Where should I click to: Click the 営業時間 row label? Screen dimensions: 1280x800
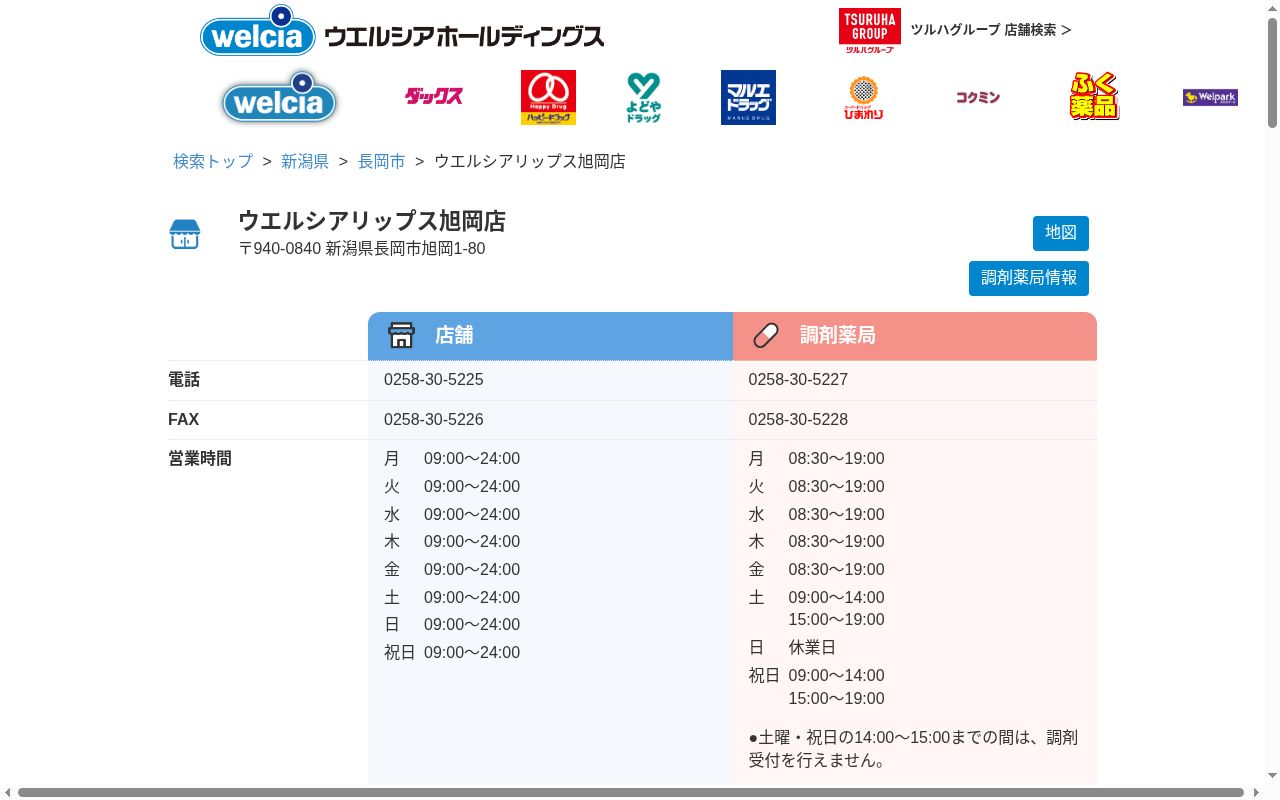(200, 459)
